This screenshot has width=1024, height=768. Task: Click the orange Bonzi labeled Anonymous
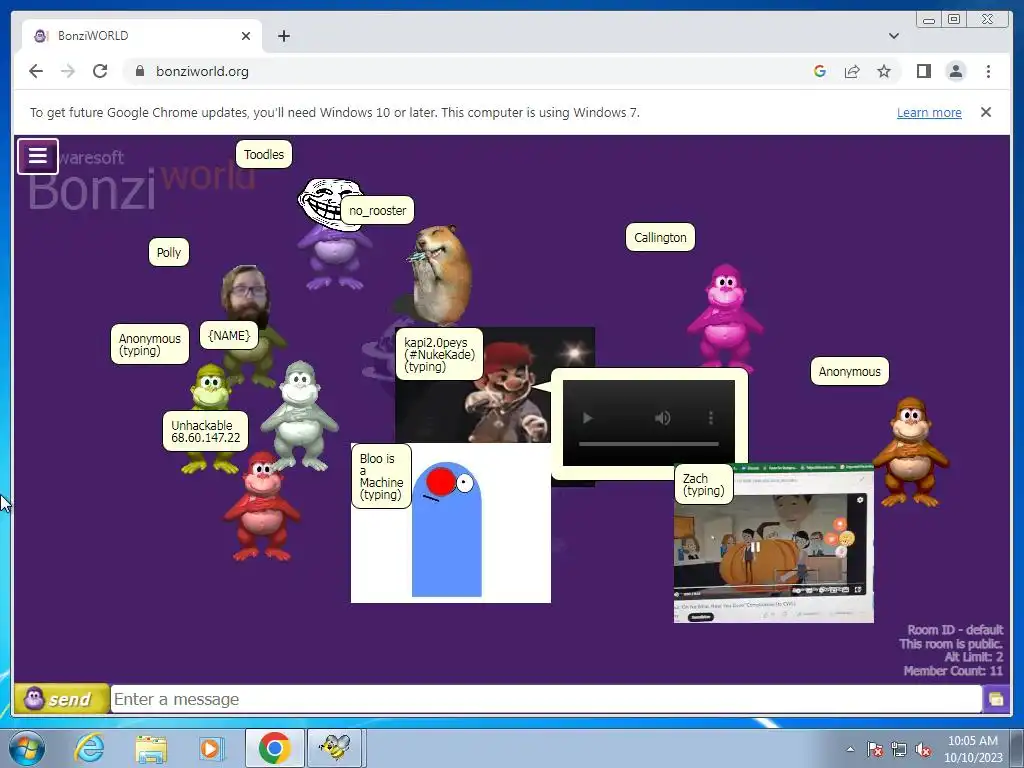click(910, 452)
